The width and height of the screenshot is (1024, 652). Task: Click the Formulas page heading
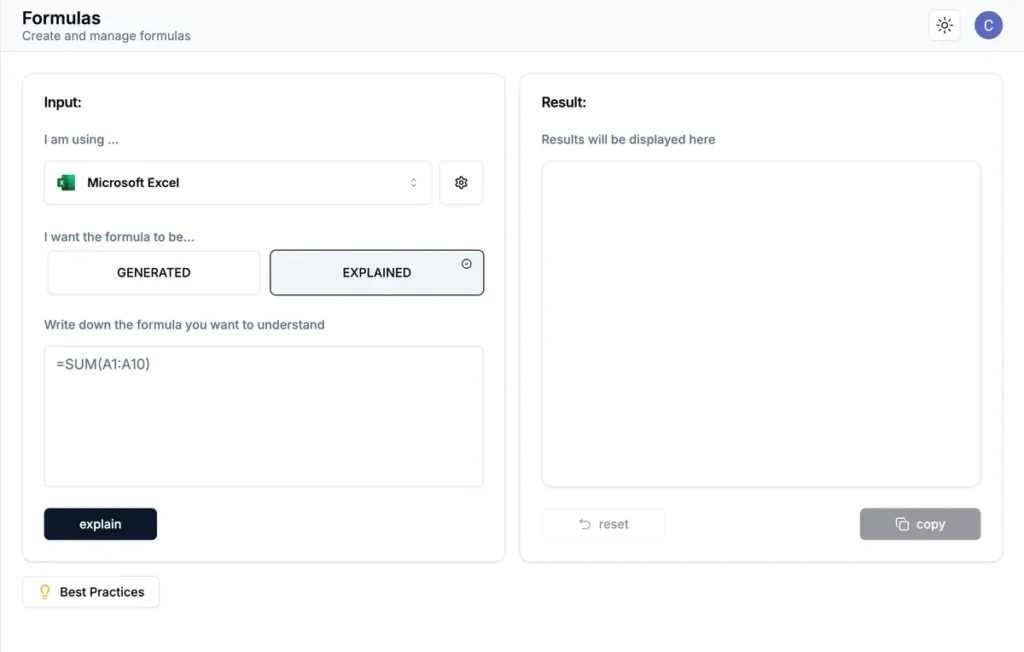[61, 18]
